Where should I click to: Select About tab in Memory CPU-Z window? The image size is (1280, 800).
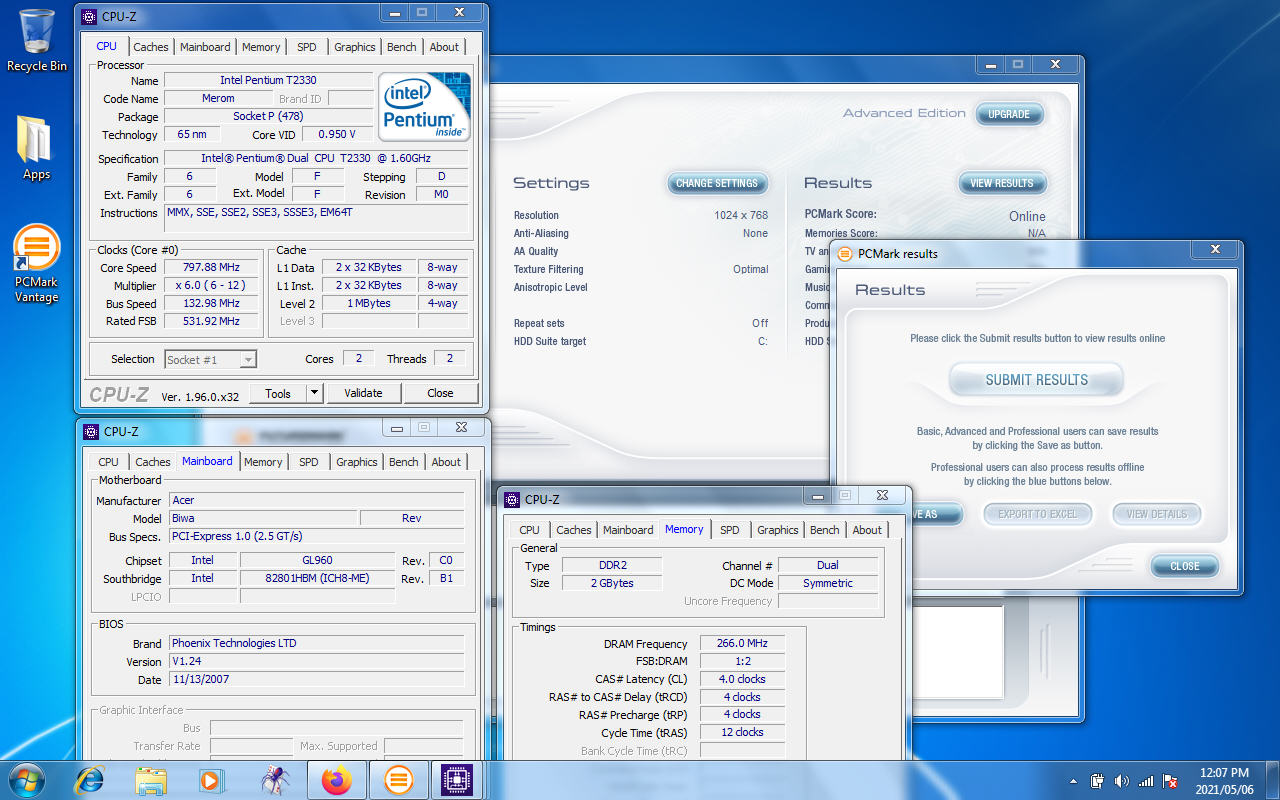click(x=867, y=530)
